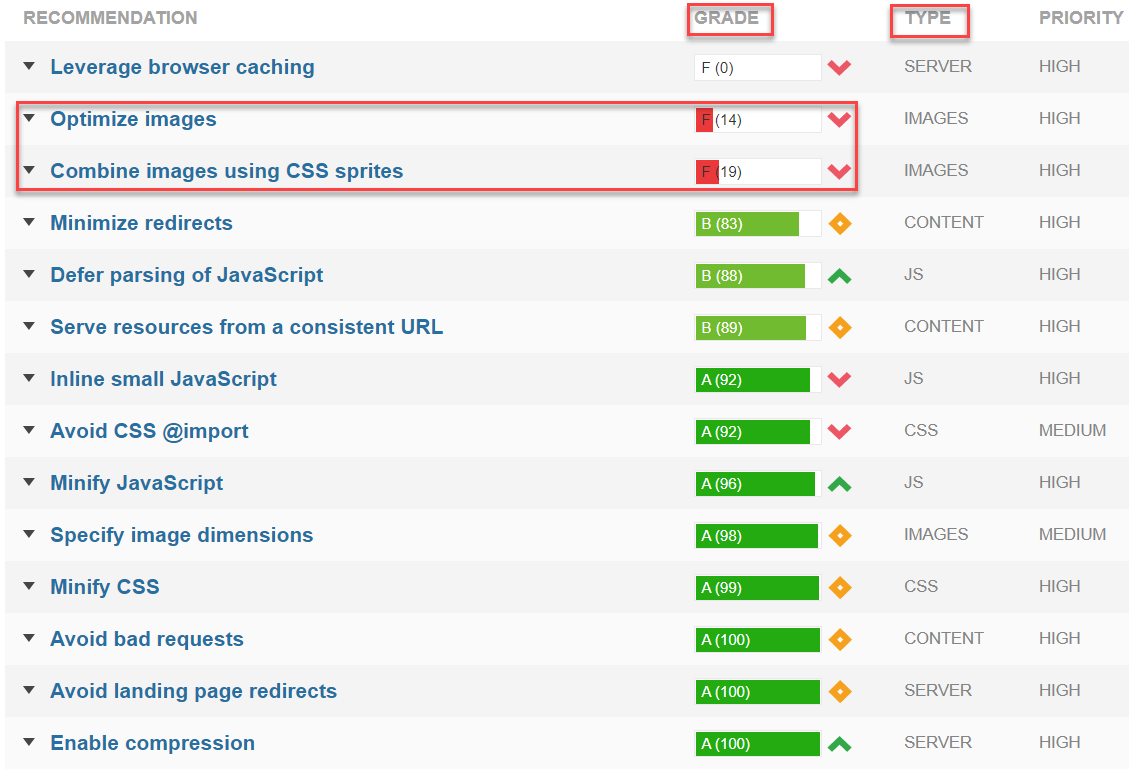Viewport: 1129px width, 769px height.
Task: Open the Minimize redirects recommendation
Action: click(x=141, y=223)
